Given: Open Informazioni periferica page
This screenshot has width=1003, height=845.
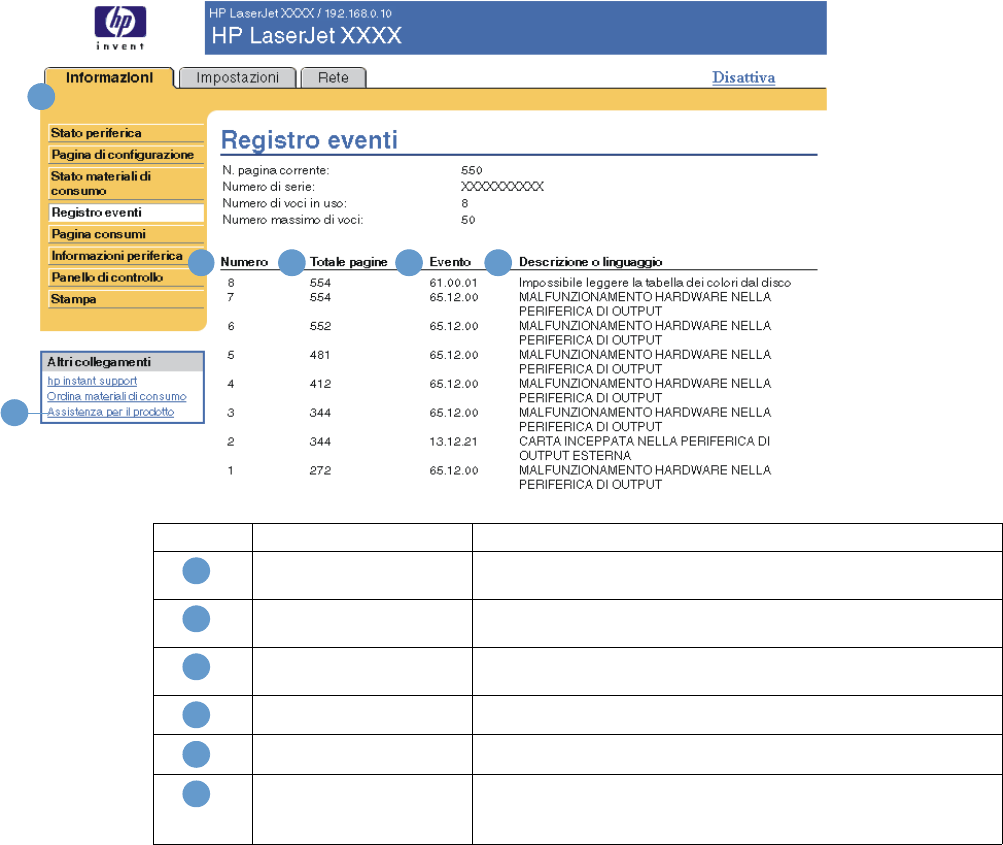Looking at the screenshot, I should (125, 256).
